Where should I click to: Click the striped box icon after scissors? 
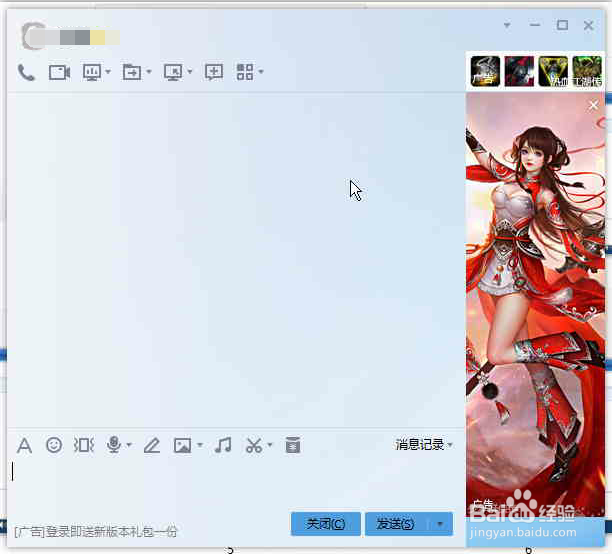293,445
